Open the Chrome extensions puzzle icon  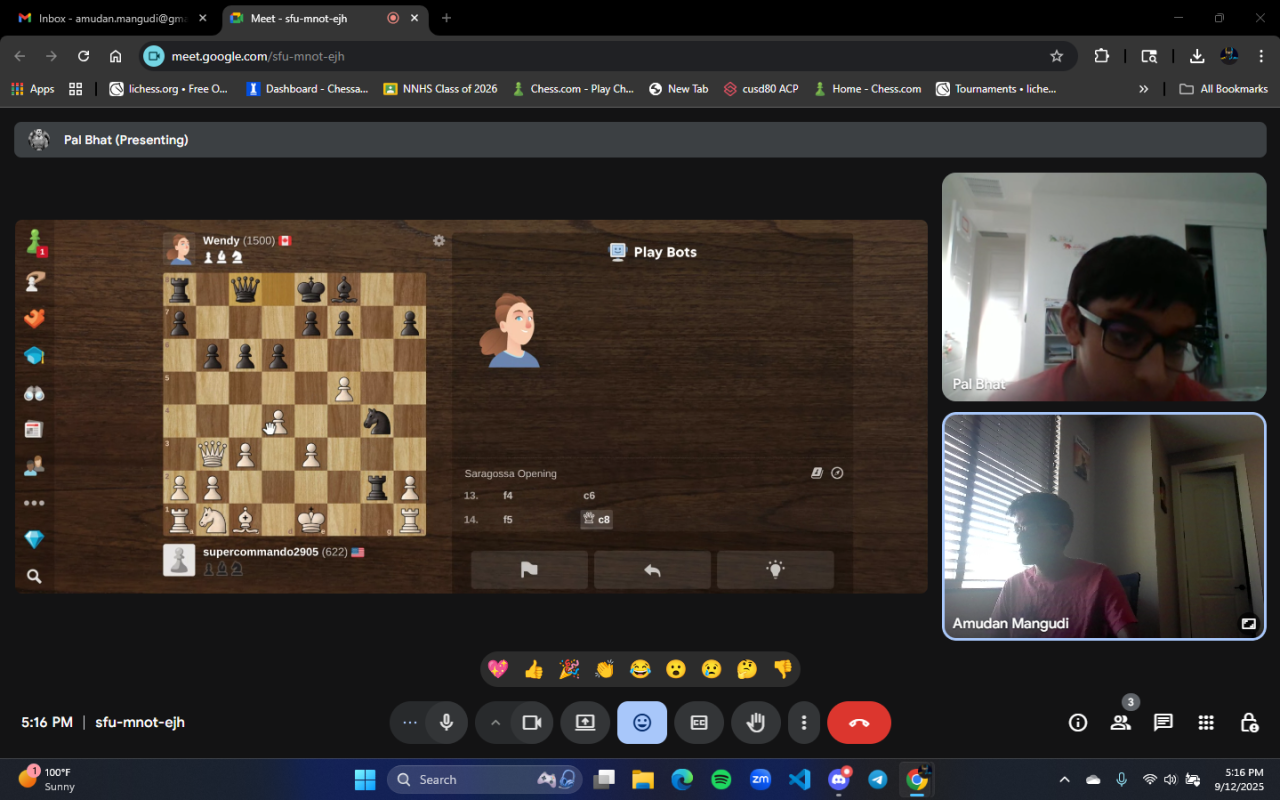[1101, 56]
